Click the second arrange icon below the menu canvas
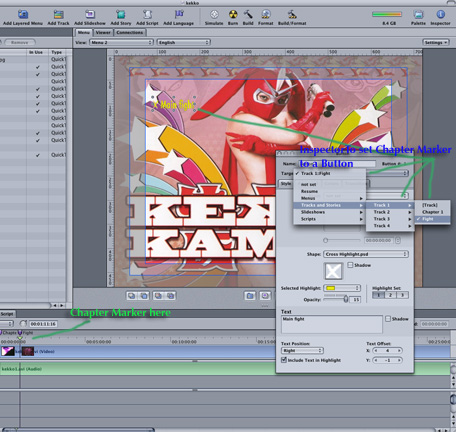Viewport: 456px width, 432px height. pos(144,296)
